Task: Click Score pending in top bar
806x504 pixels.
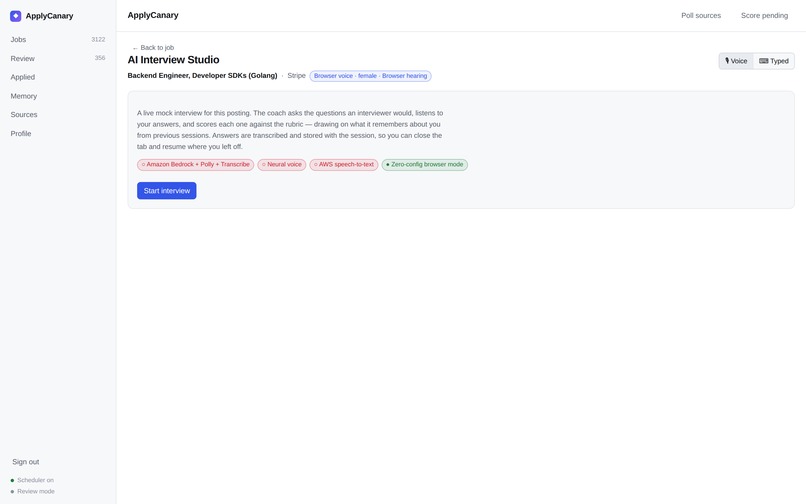Action: coord(764,15)
